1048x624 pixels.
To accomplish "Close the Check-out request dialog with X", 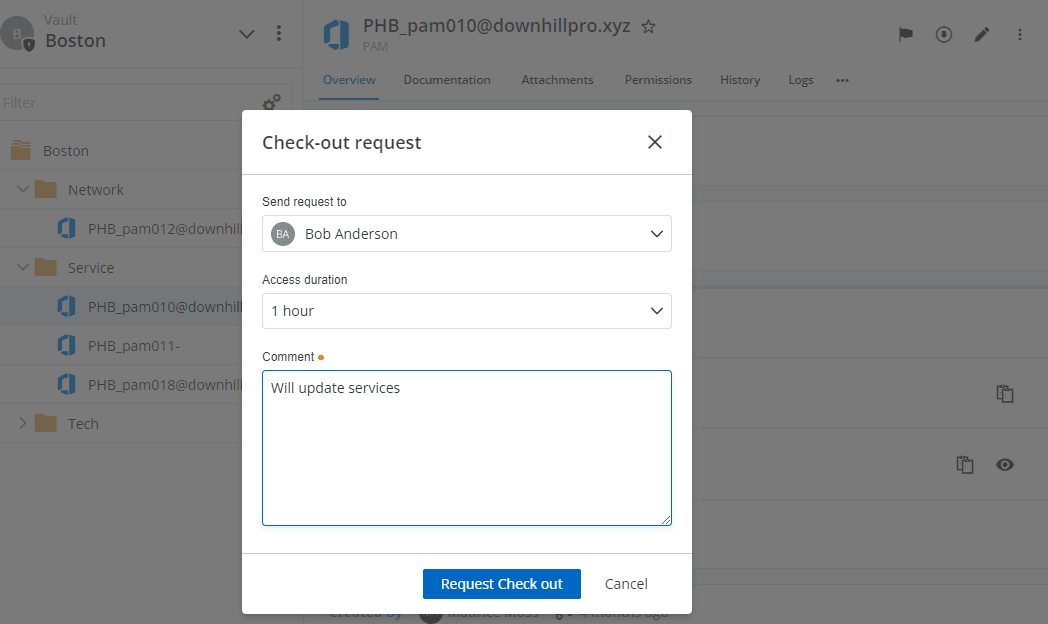I will [x=655, y=142].
